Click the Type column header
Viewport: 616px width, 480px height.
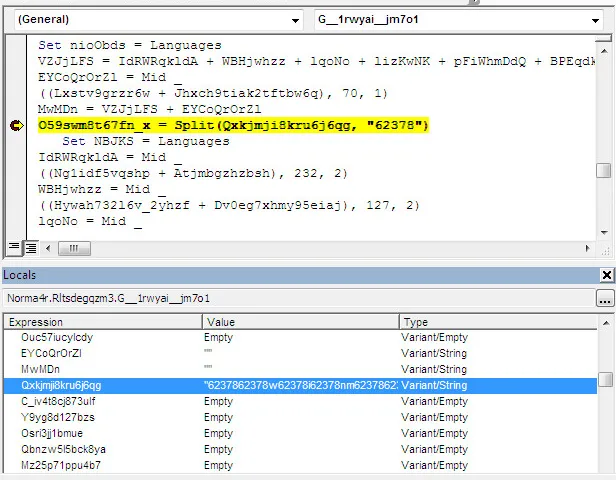498,322
